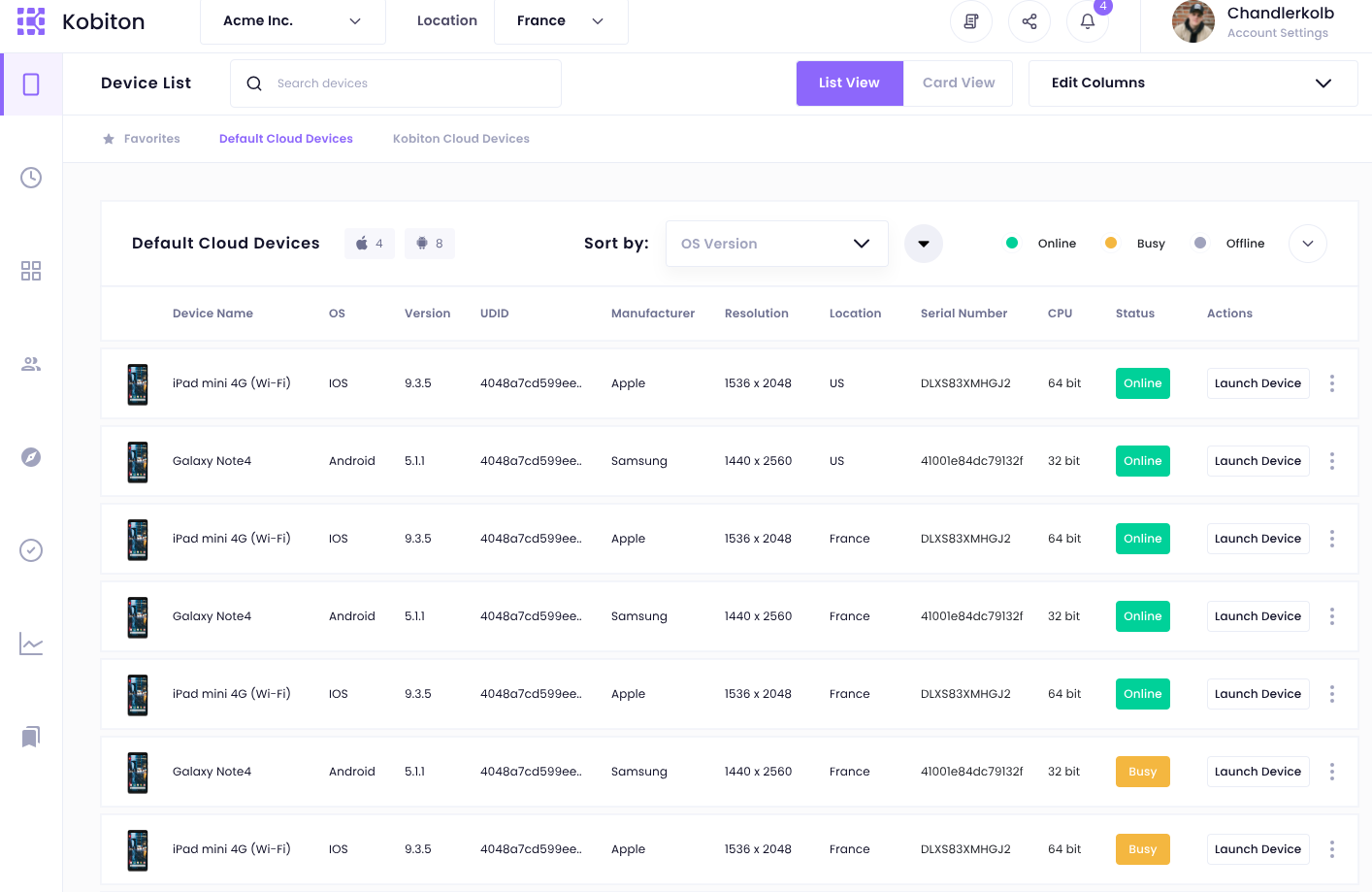Click the share icon in header
The image size is (1372, 892).
click(1029, 21)
